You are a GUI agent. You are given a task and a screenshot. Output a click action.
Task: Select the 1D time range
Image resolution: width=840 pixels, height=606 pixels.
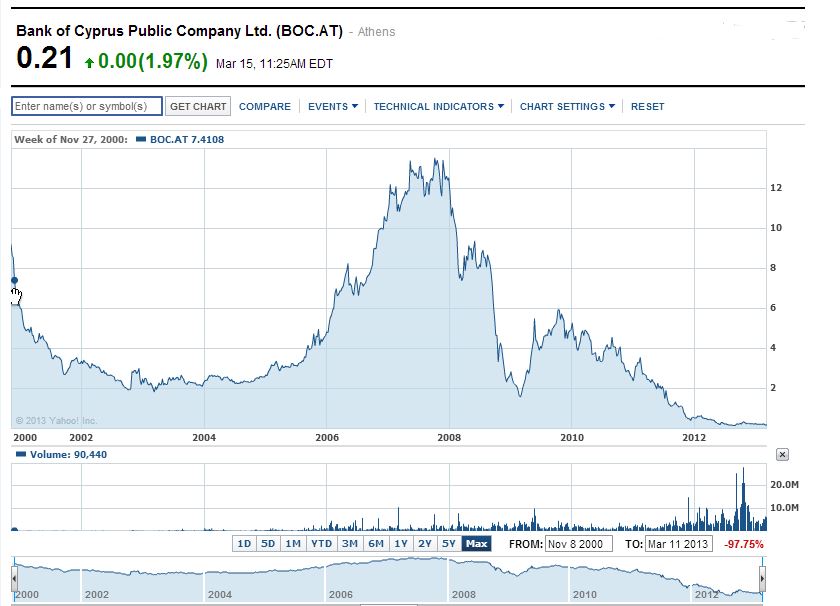tap(244, 544)
